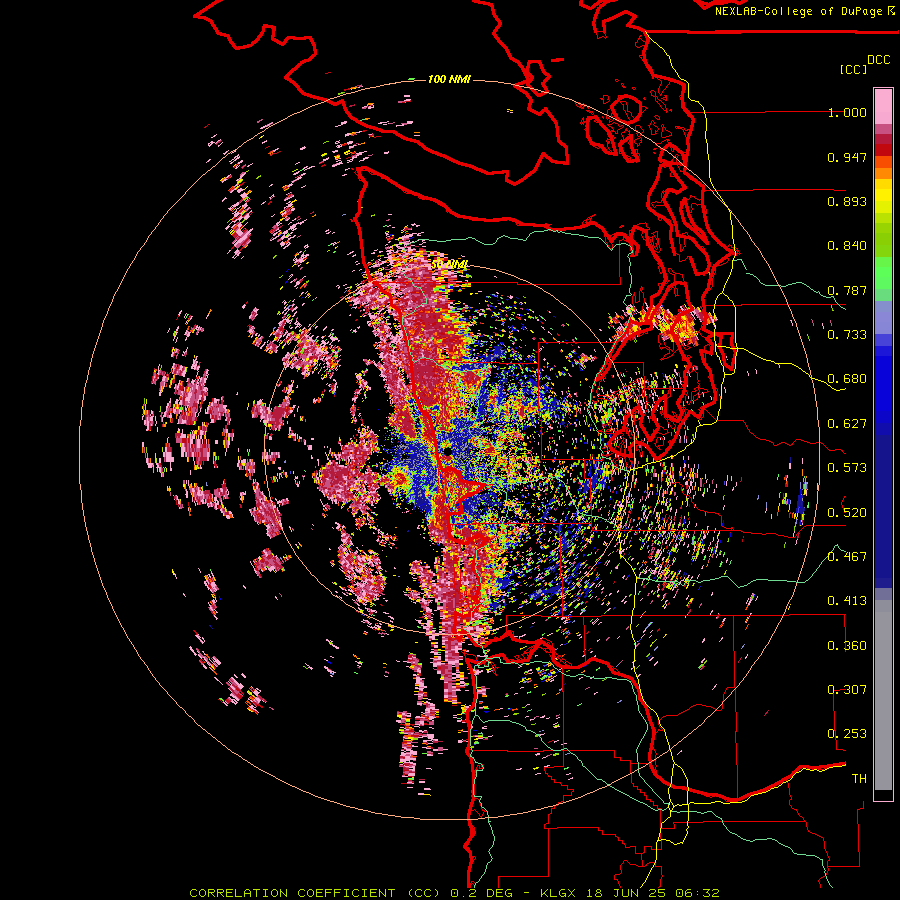Click the 0.947 scale value
This screenshot has height=900, width=900.
pos(847,157)
